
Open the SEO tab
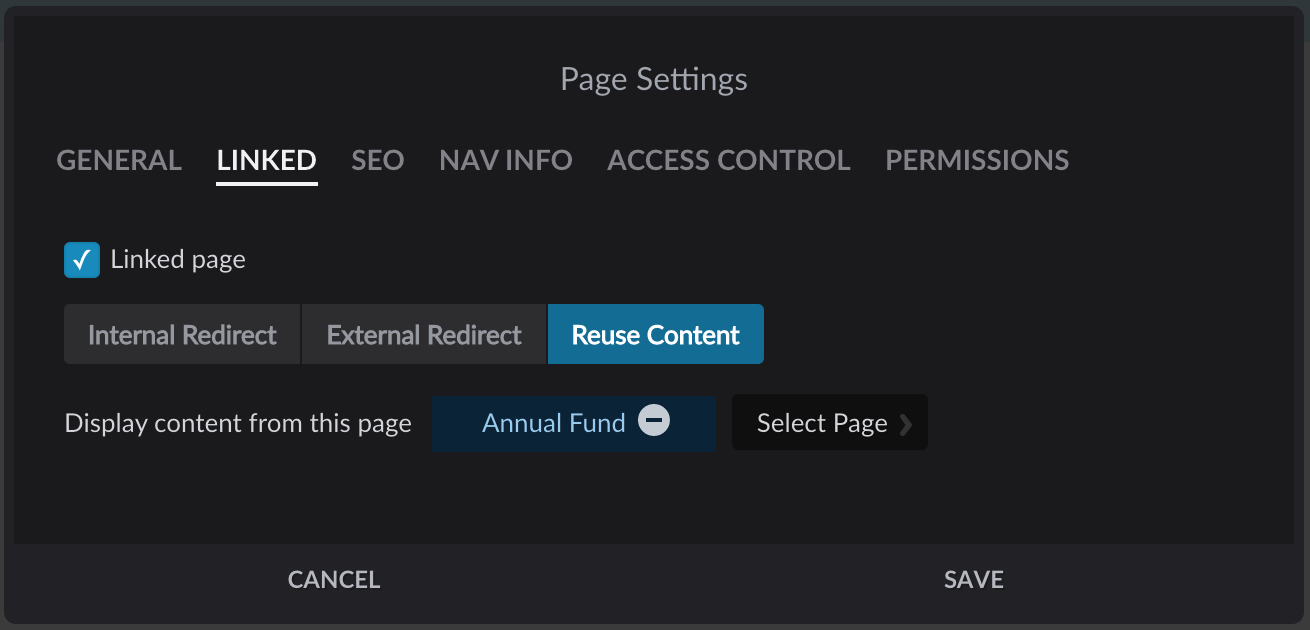[x=378, y=160]
